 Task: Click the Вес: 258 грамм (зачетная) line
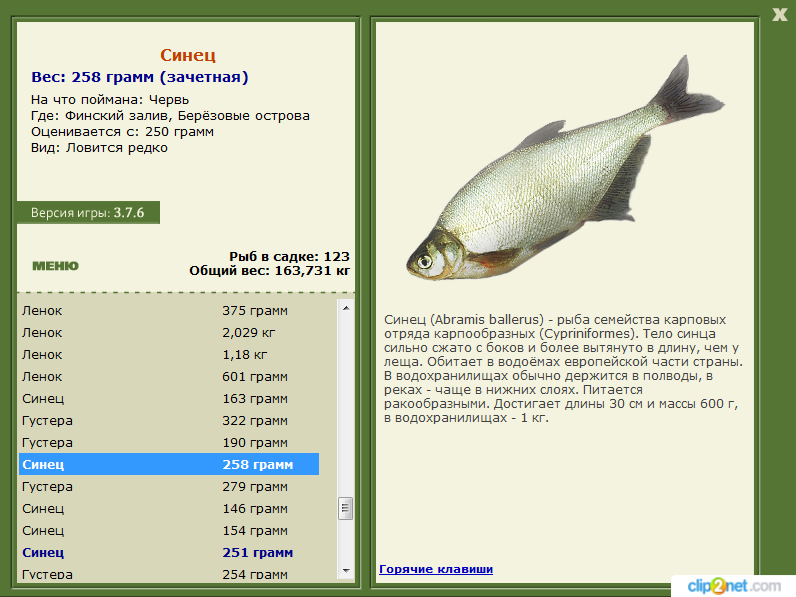140,77
